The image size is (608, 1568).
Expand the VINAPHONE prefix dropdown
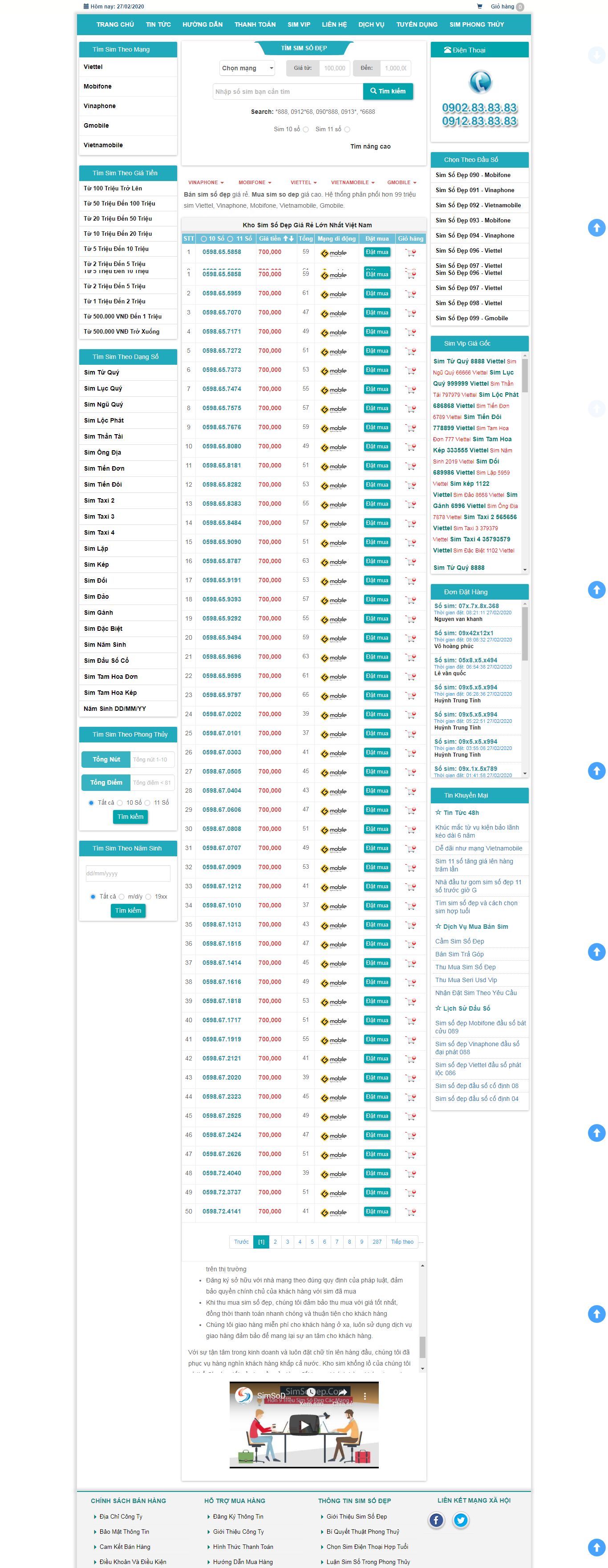coord(206,183)
